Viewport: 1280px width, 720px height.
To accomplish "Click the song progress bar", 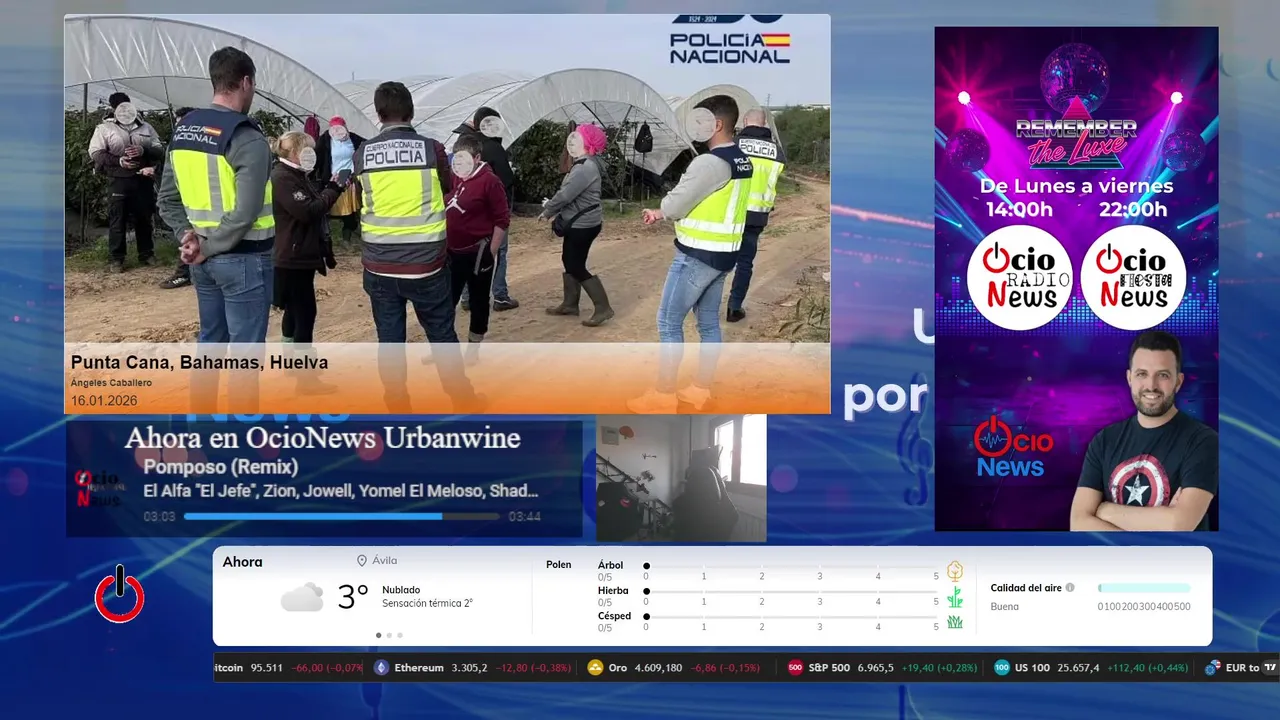I will pyautogui.click(x=342, y=517).
